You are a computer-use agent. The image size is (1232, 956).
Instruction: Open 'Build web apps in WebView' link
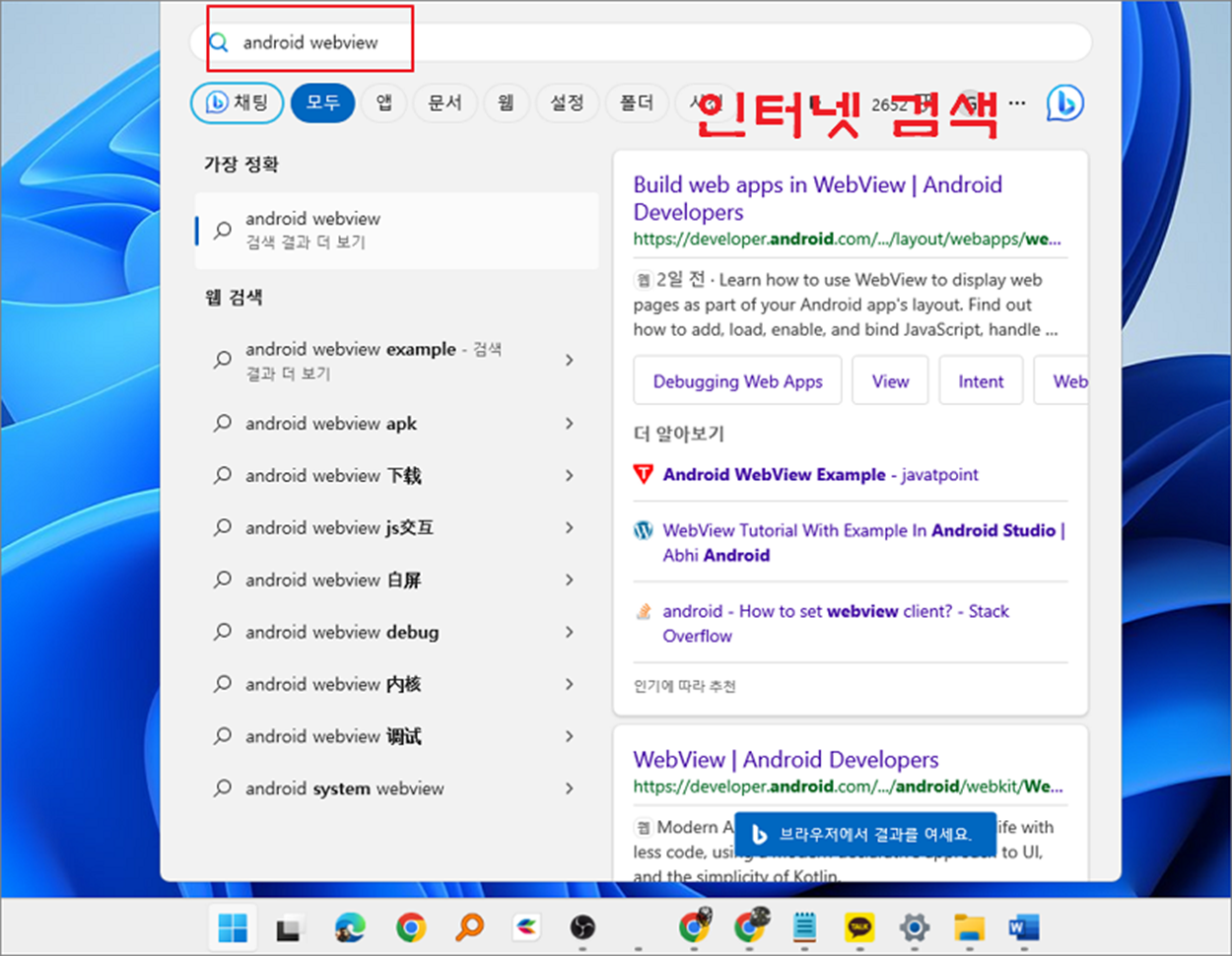pos(818,198)
